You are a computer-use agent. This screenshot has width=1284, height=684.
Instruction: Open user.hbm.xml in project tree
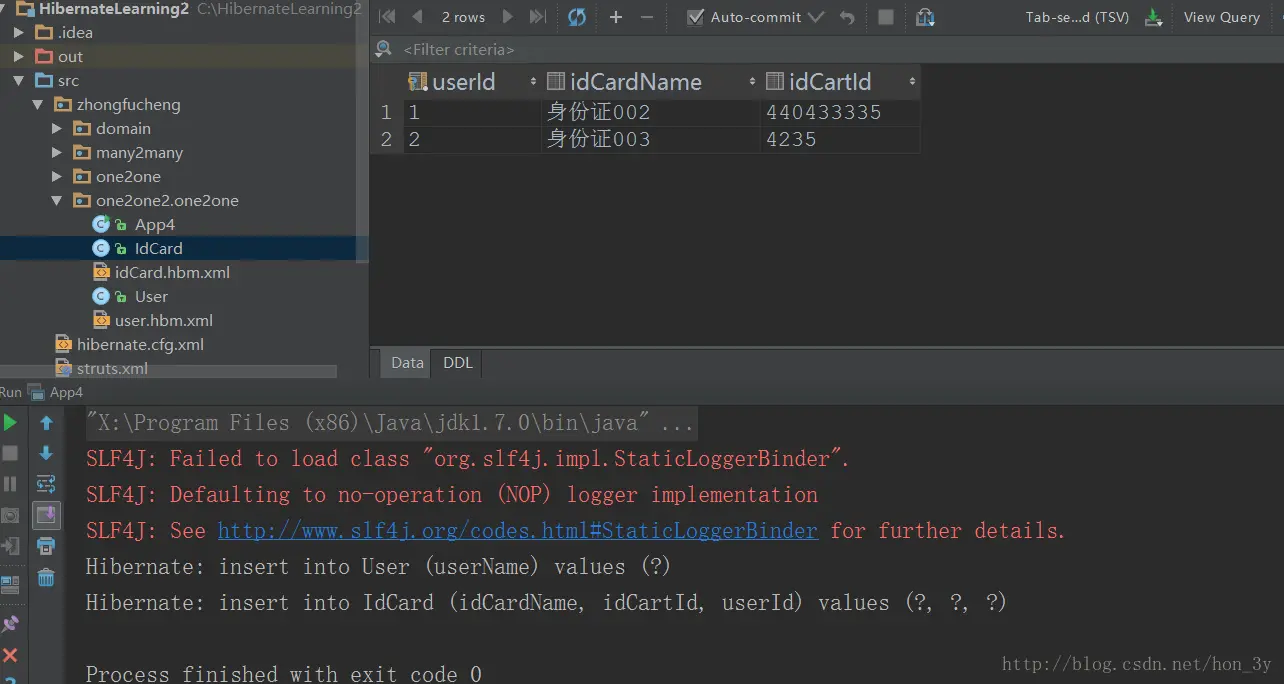[x=163, y=321]
